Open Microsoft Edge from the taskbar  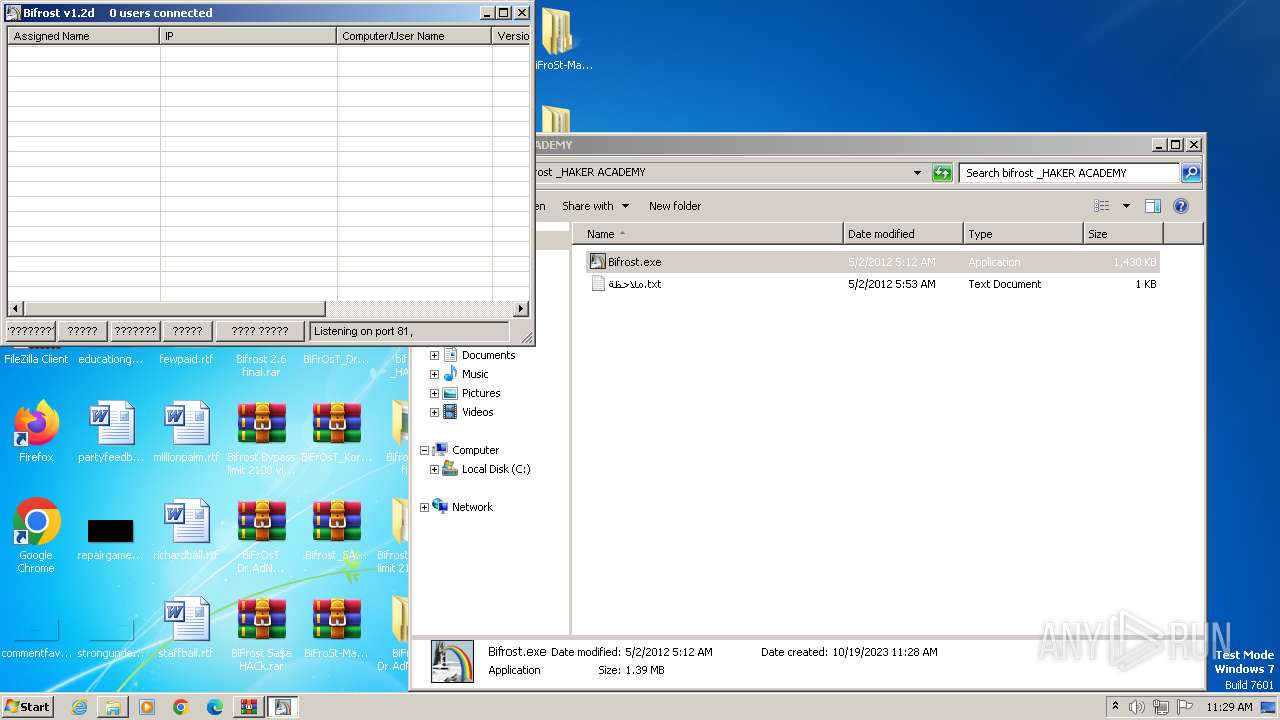[x=215, y=707]
